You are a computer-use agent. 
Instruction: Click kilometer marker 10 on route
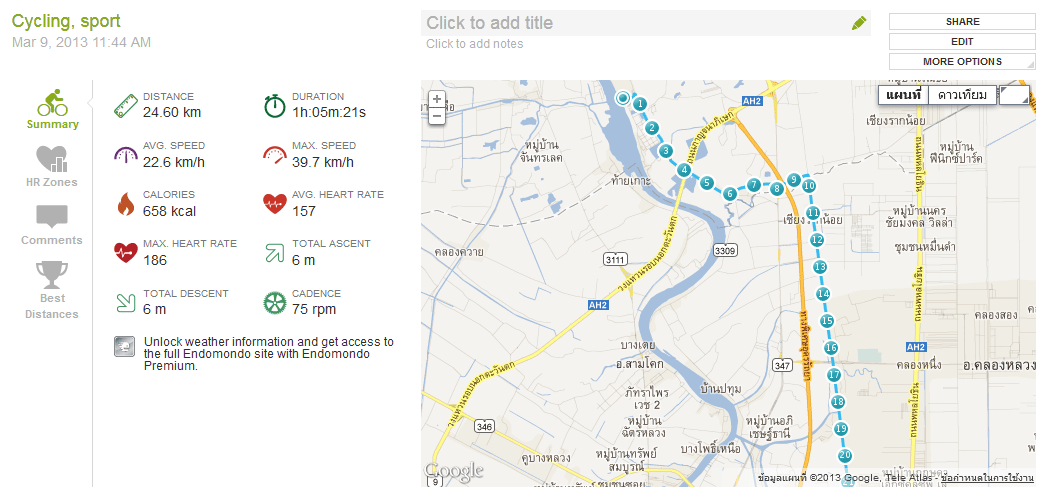(809, 186)
